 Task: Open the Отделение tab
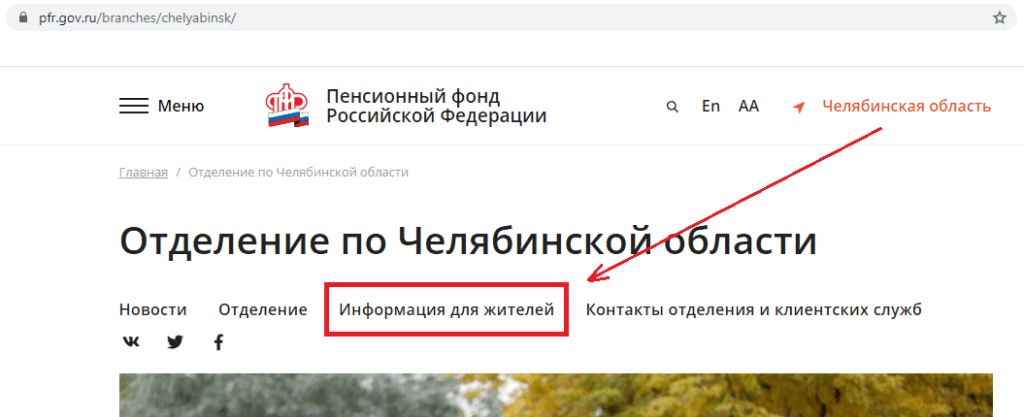[263, 309]
